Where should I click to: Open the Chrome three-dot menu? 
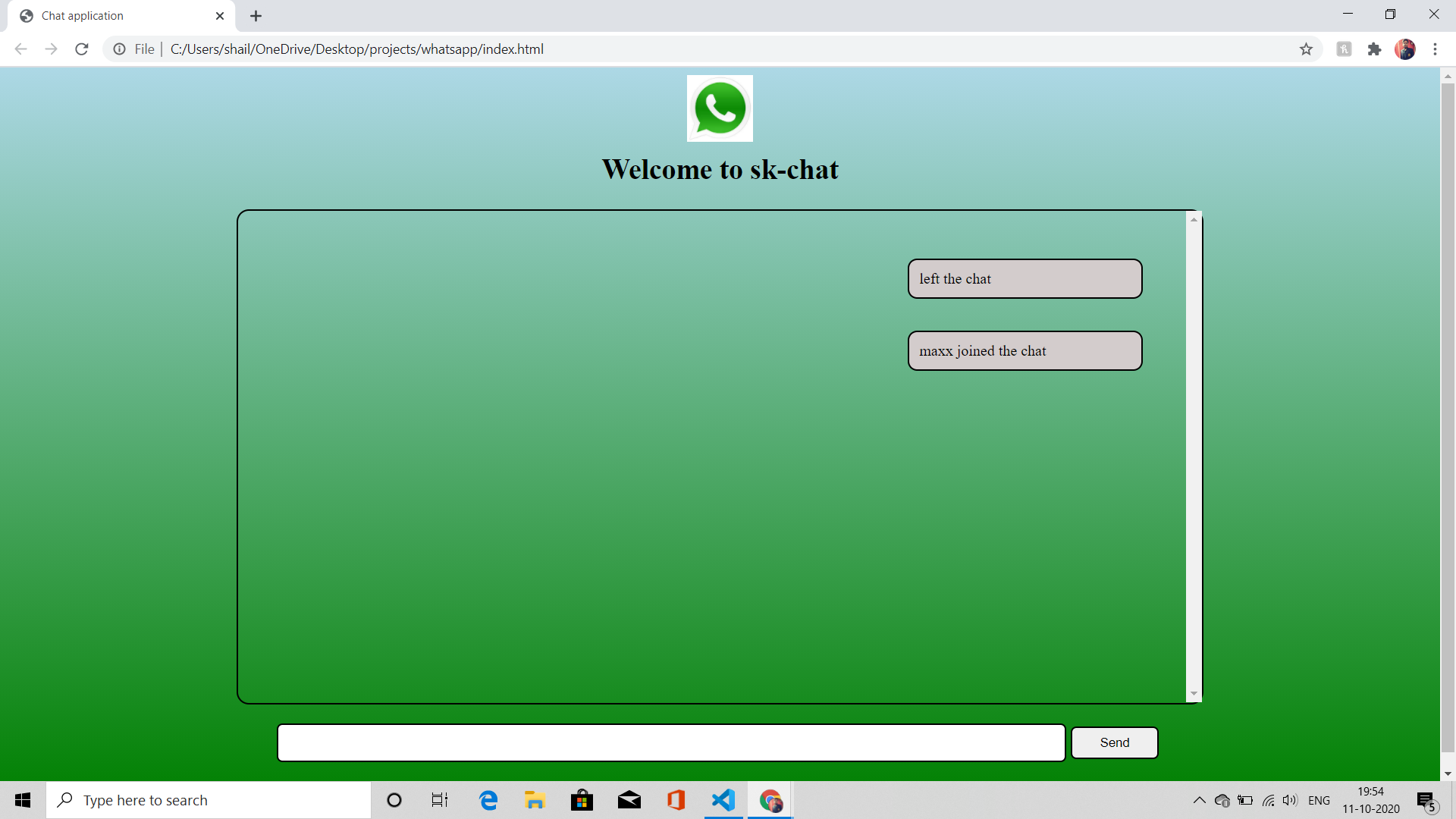[x=1436, y=49]
